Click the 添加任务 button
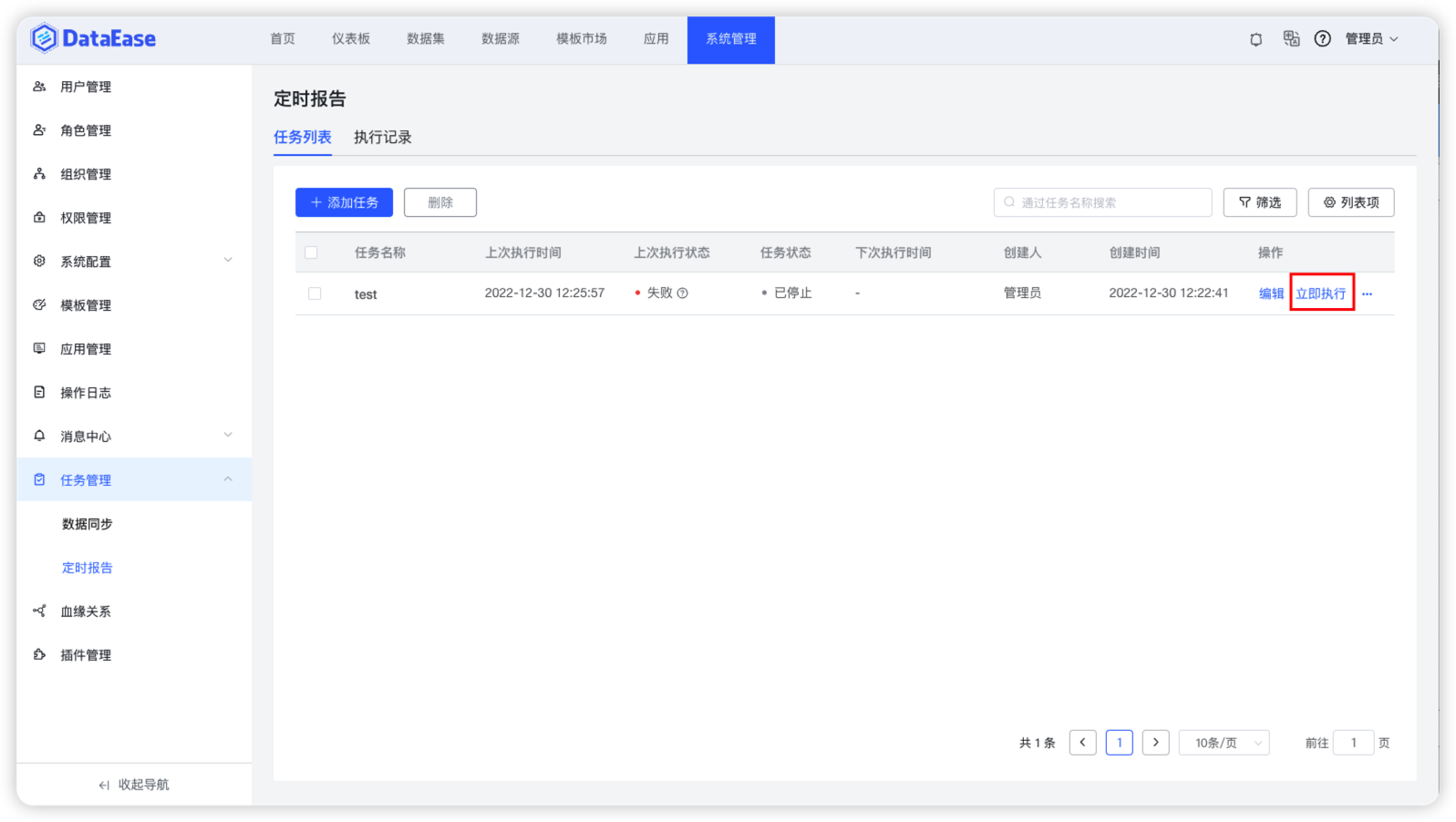The width and height of the screenshot is (1456, 822). 344,202
